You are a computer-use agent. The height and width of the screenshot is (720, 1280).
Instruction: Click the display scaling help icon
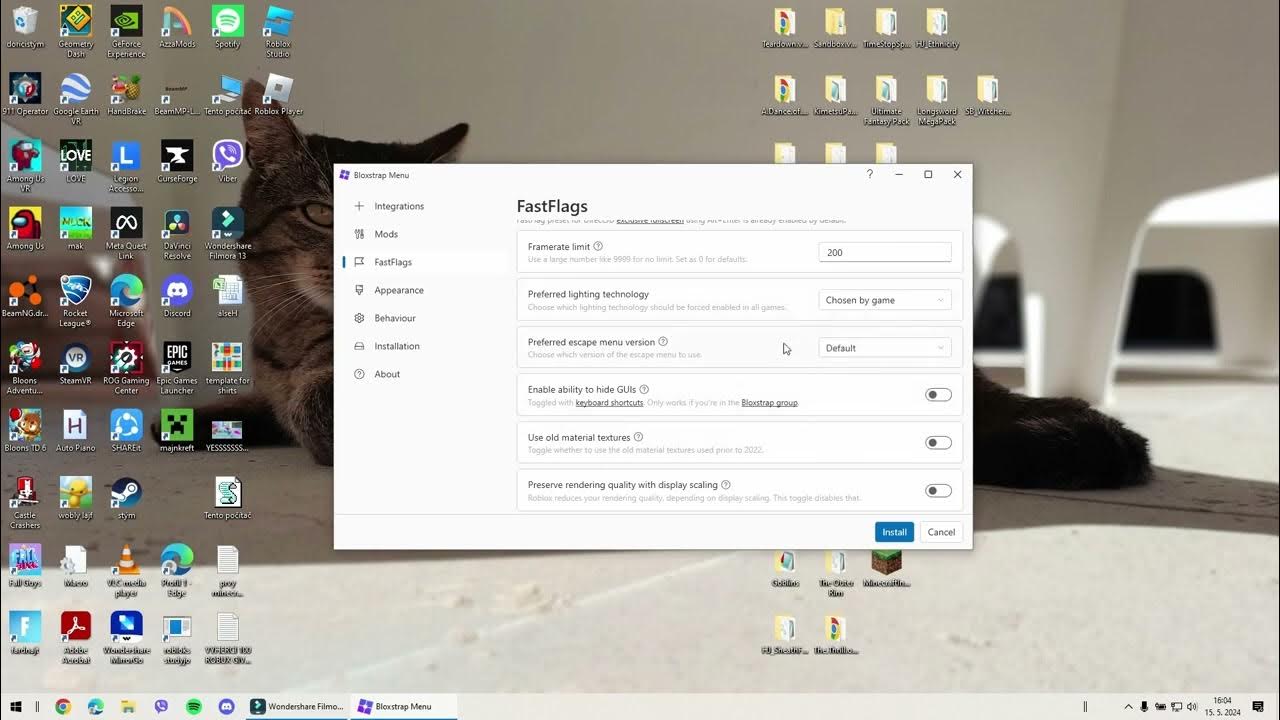(726, 485)
